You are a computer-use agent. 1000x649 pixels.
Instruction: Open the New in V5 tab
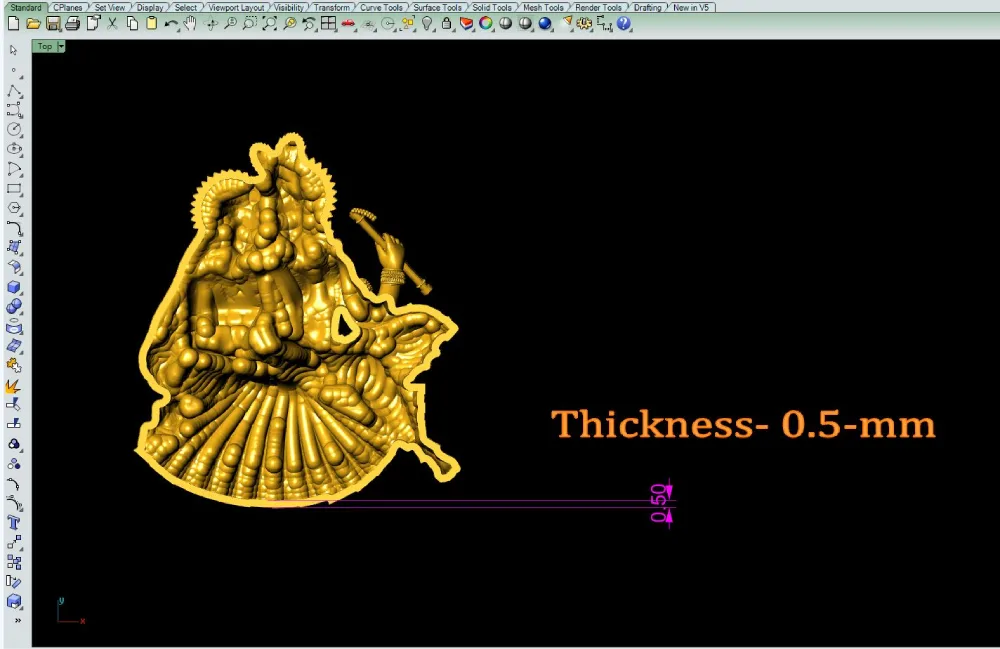pos(691,7)
